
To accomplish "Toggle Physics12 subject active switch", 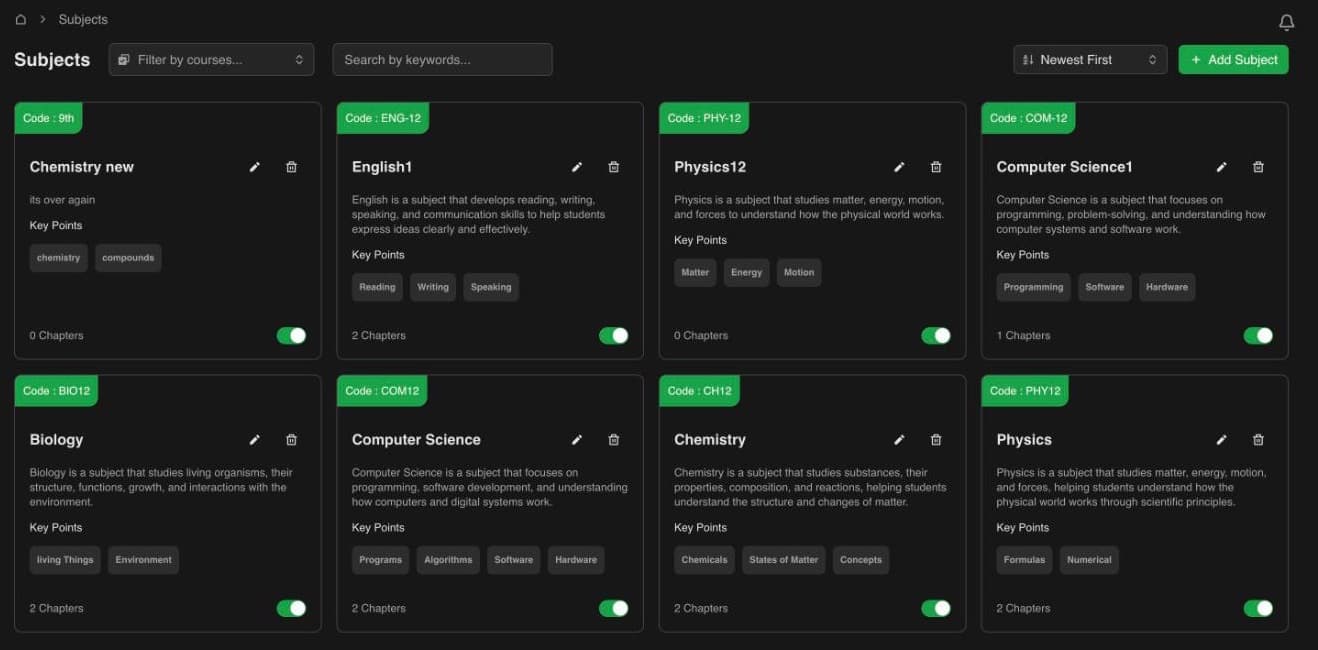I will [x=936, y=335].
